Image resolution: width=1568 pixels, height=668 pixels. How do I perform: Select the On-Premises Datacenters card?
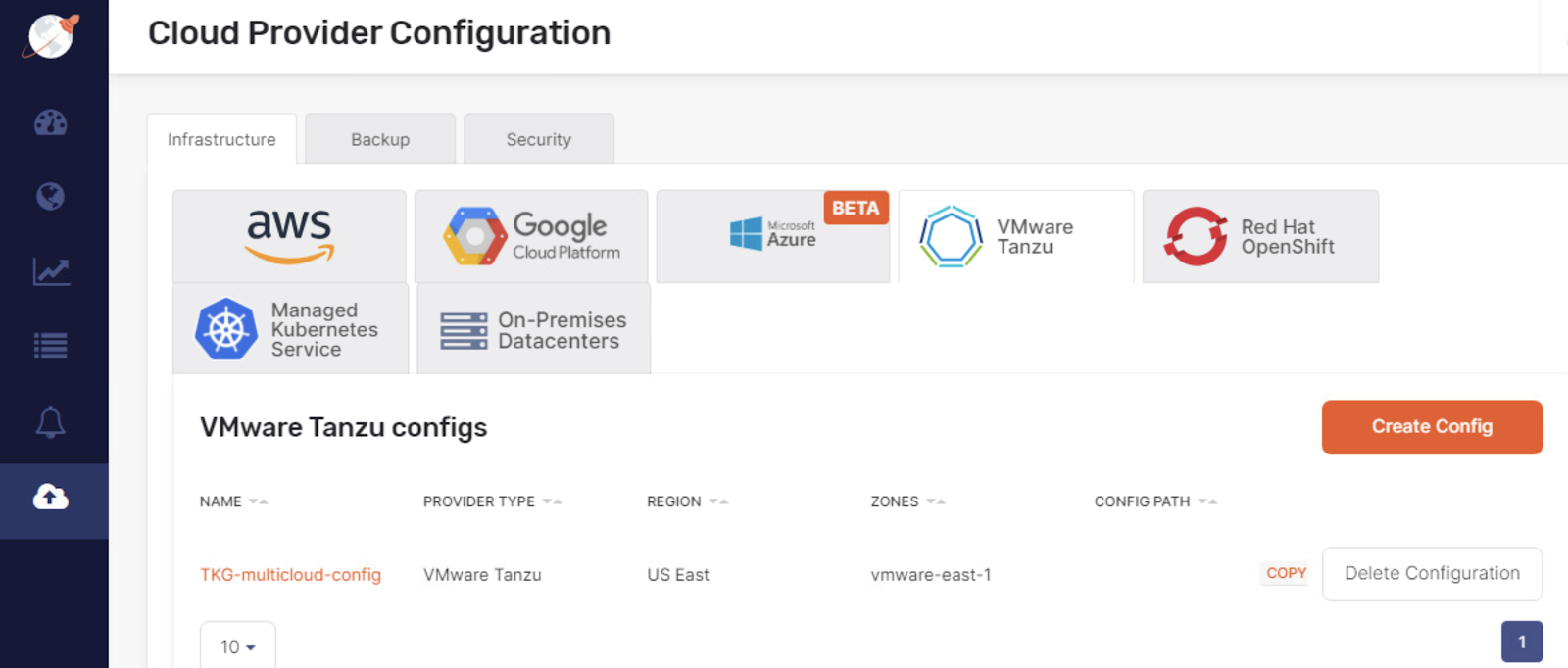533,329
